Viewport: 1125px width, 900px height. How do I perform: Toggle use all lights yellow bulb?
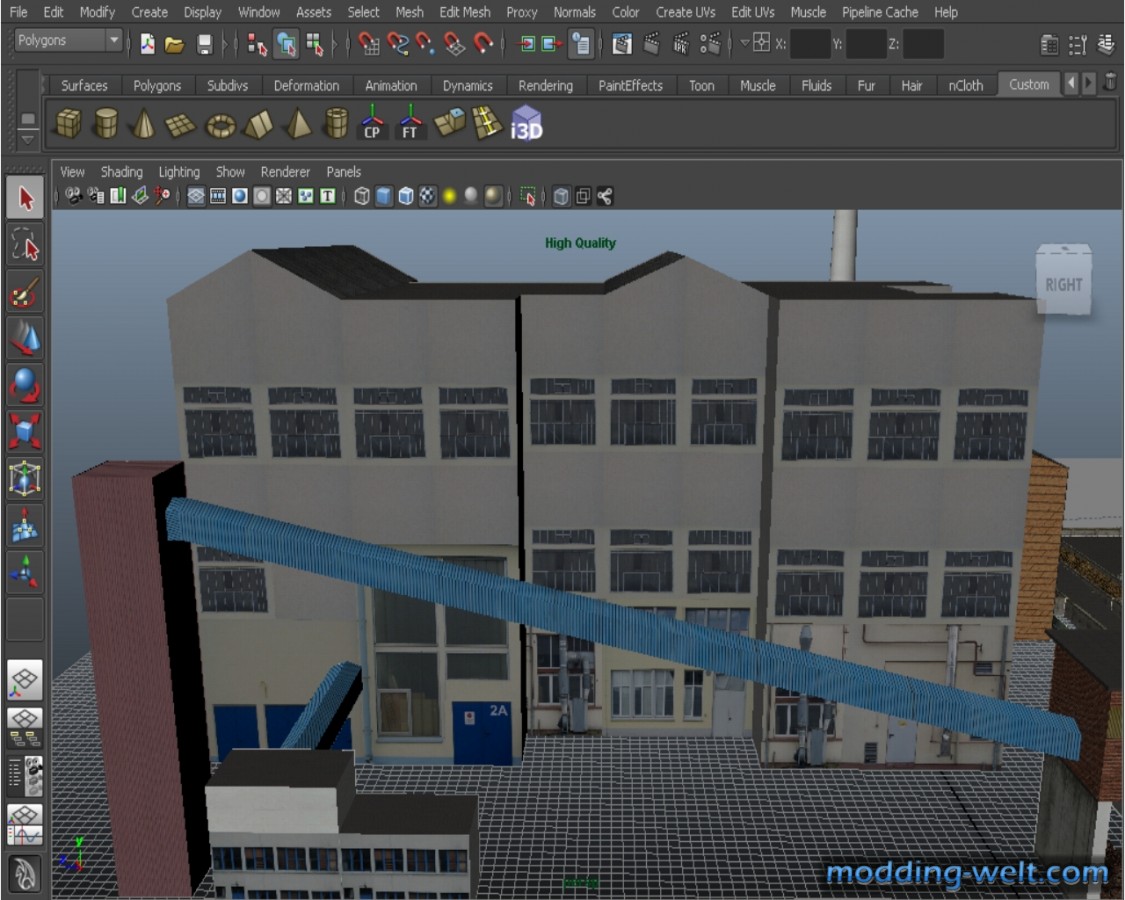[449, 196]
